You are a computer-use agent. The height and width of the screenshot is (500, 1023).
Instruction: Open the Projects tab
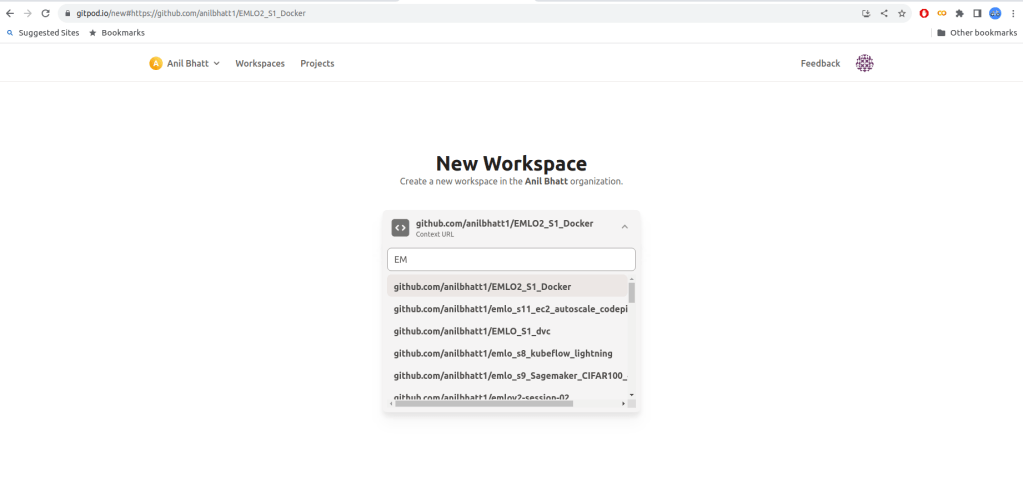[x=317, y=63]
